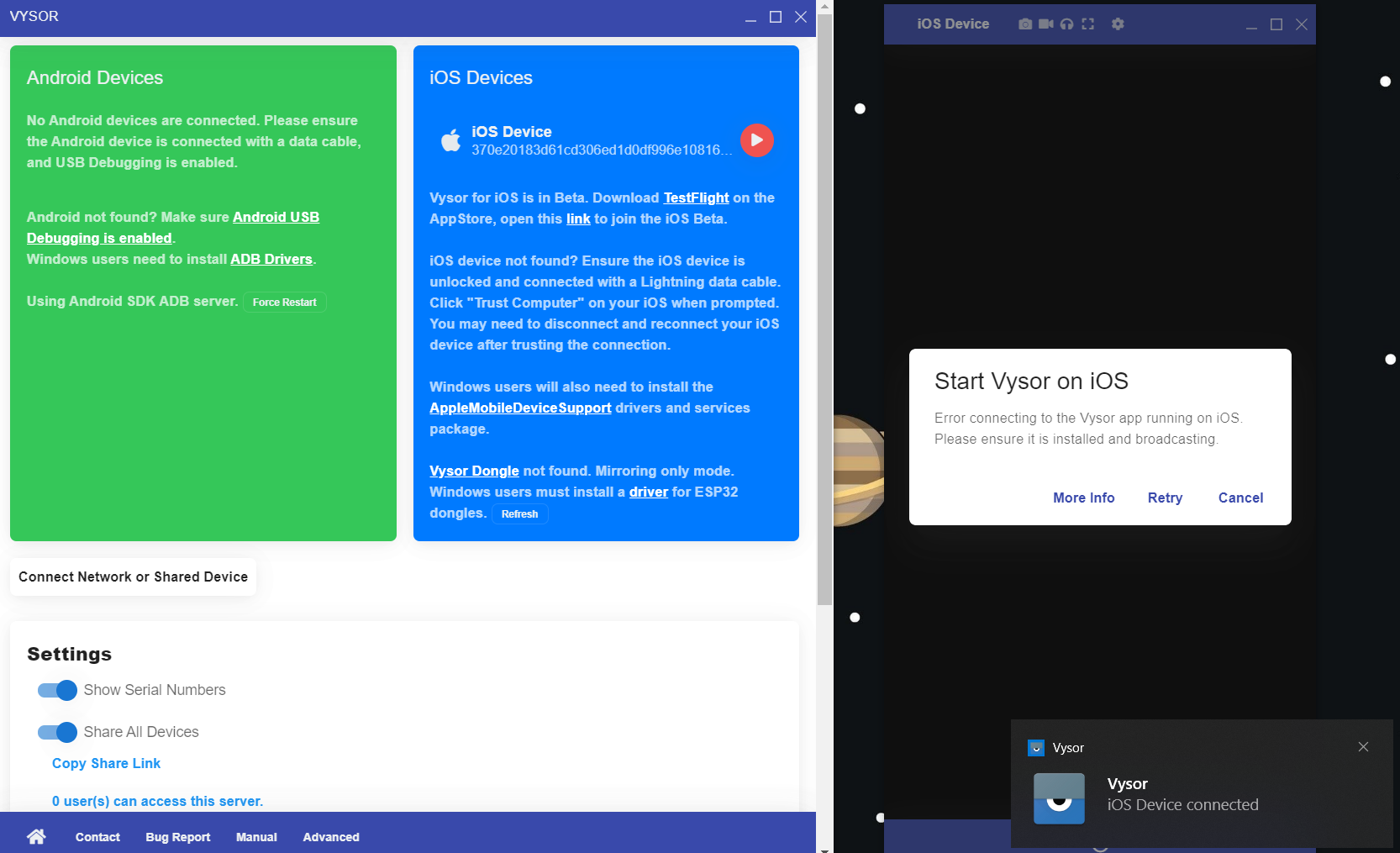Go to home via the house icon

(36, 836)
